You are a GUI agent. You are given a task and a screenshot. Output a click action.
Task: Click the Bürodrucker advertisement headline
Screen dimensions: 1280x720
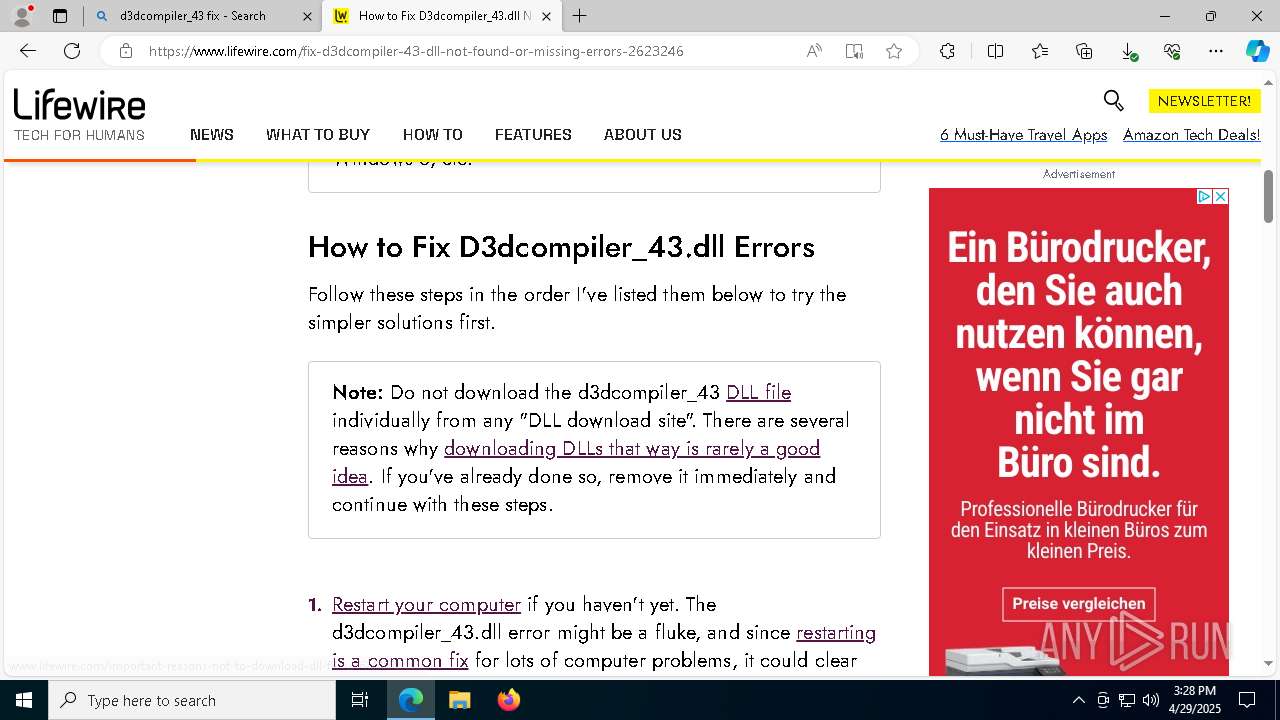tap(1079, 355)
